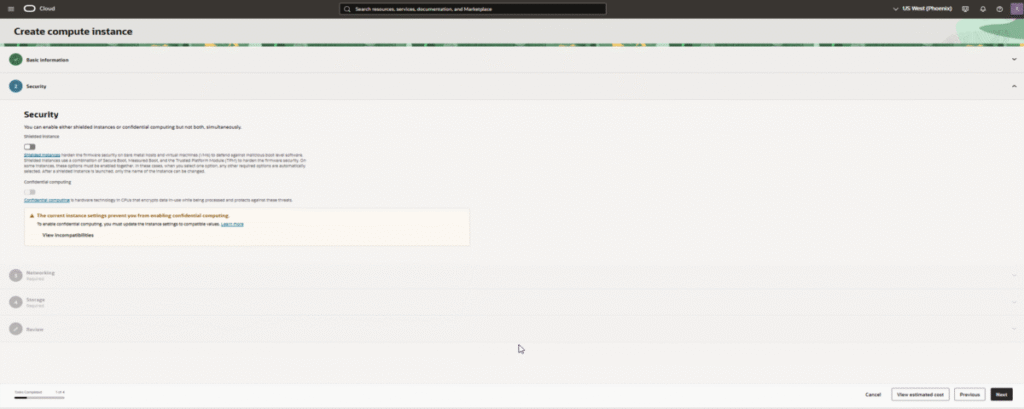Expand the Basic information section chevron
The height and width of the screenshot is (409, 1024).
(x=1014, y=59)
